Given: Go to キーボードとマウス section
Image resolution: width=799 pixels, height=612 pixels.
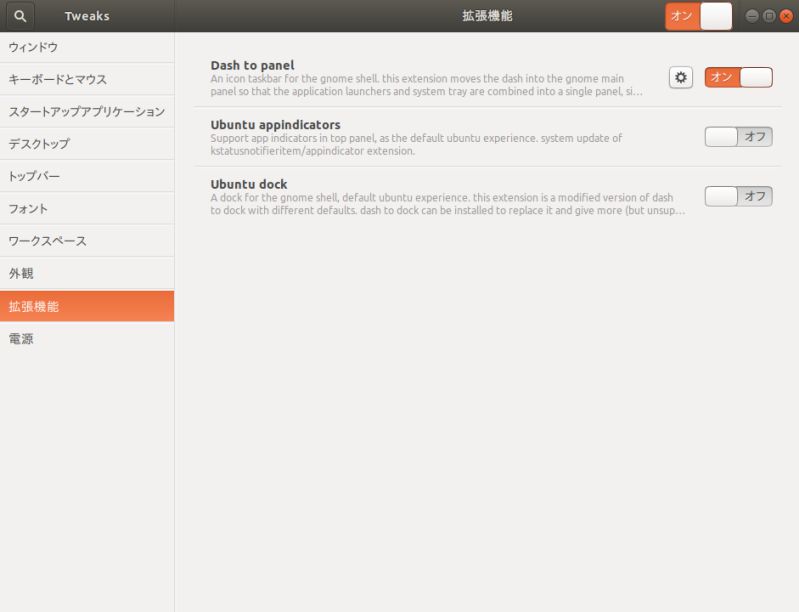Looking at the screenshot, I should click(x=87, y=79).
